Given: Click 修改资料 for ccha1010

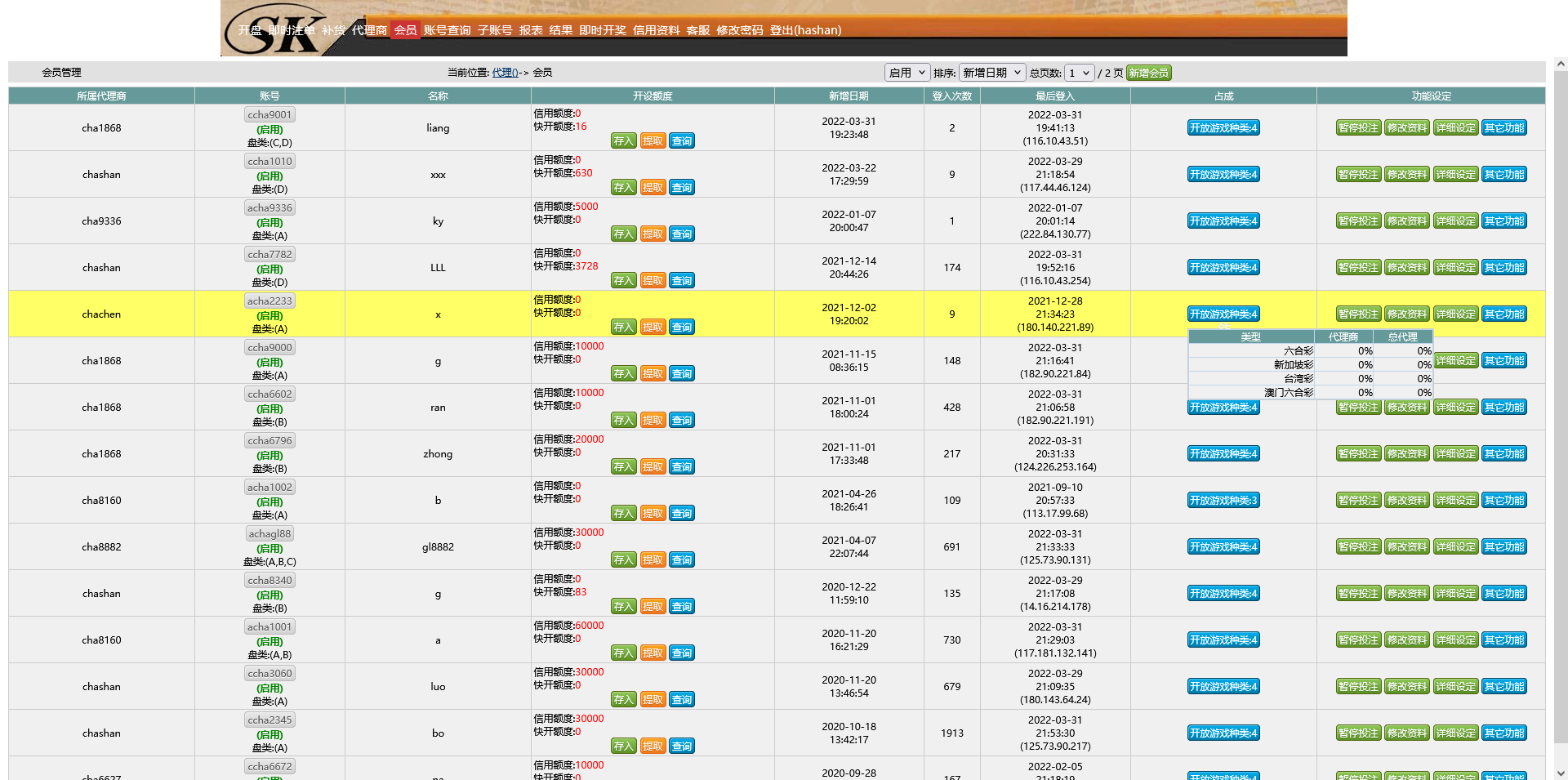Looking at the screenshot, I should 1407,175.
